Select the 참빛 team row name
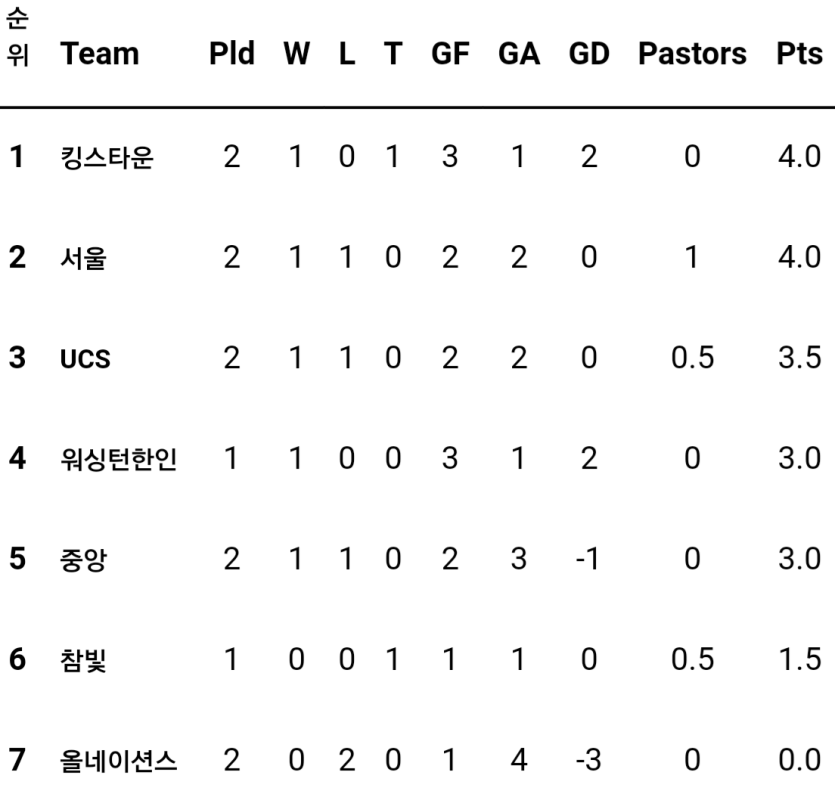 click(83, 660)
